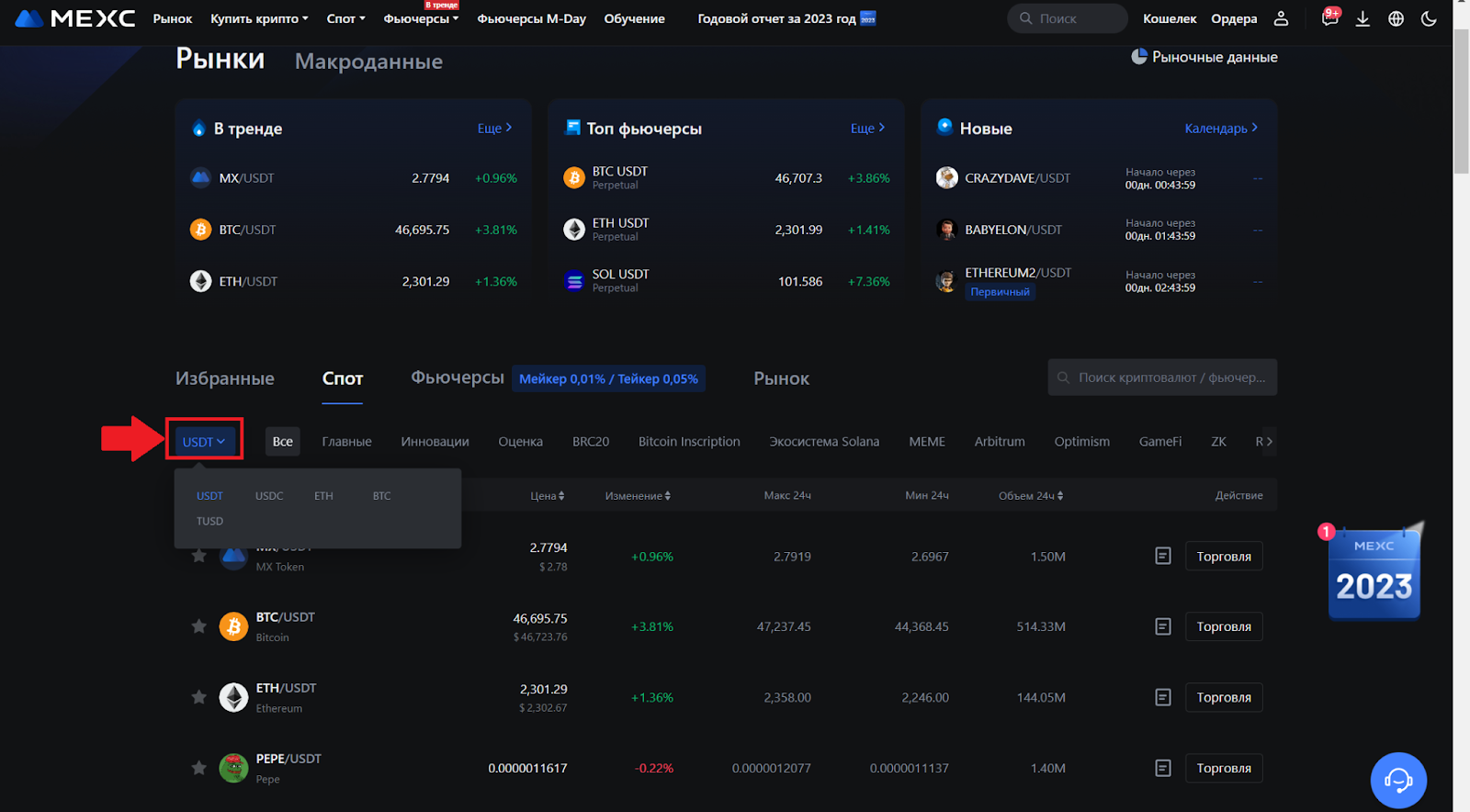
Task: Click the Ethereum coin icon in table
Action: point(233,697)
